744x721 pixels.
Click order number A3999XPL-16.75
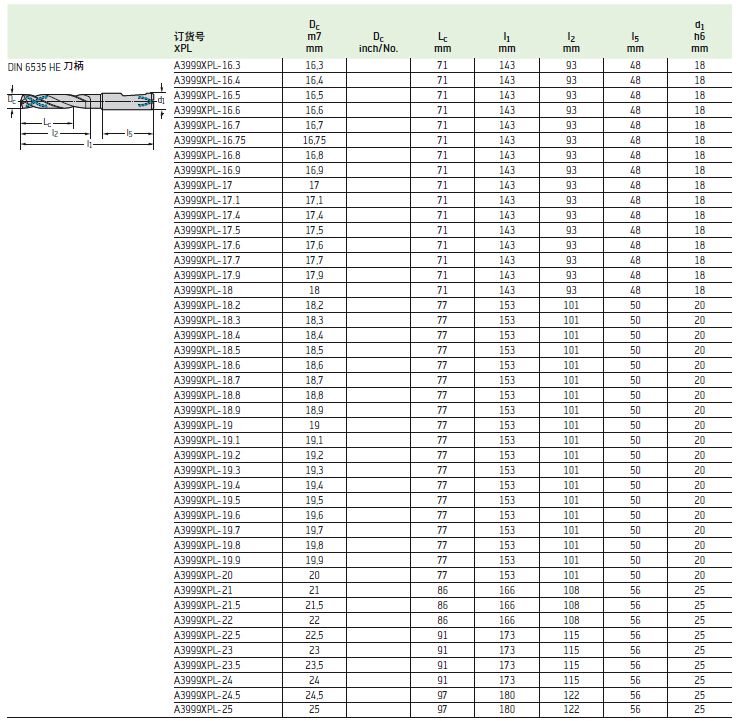click(210, 140)
